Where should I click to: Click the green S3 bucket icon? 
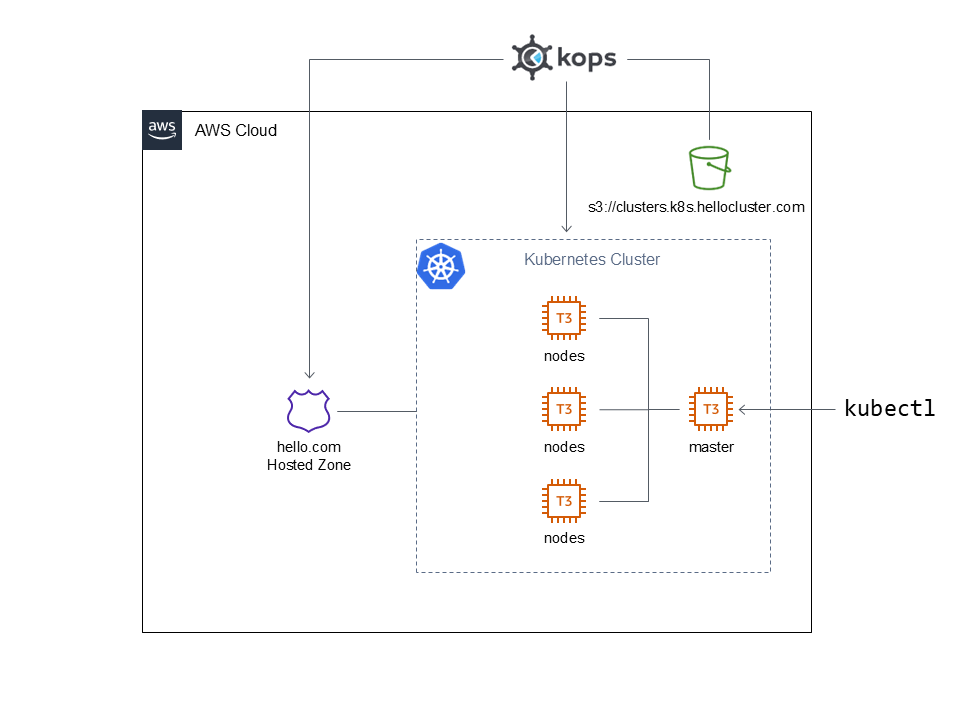pyautogui.click(x=709, y=167)
